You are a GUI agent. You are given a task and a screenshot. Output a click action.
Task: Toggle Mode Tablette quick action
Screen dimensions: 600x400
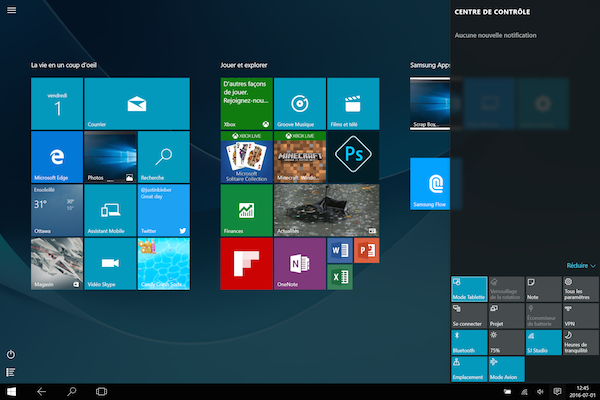(x=469, y=289)
